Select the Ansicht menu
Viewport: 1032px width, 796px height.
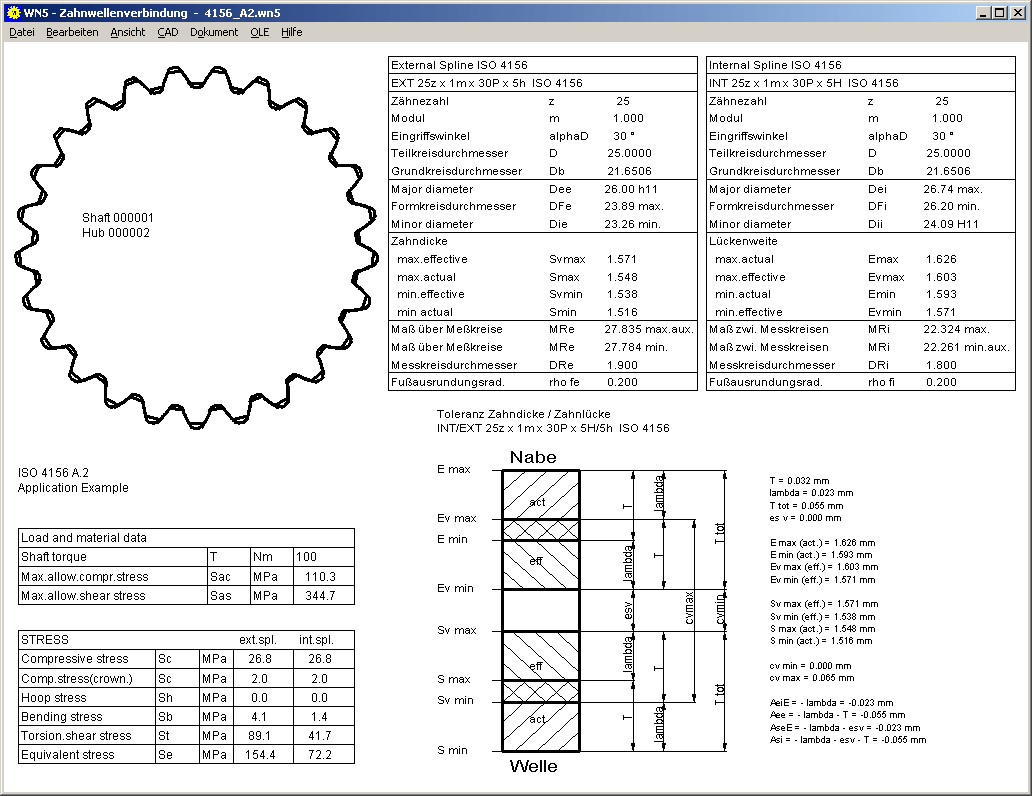[127, 32]
